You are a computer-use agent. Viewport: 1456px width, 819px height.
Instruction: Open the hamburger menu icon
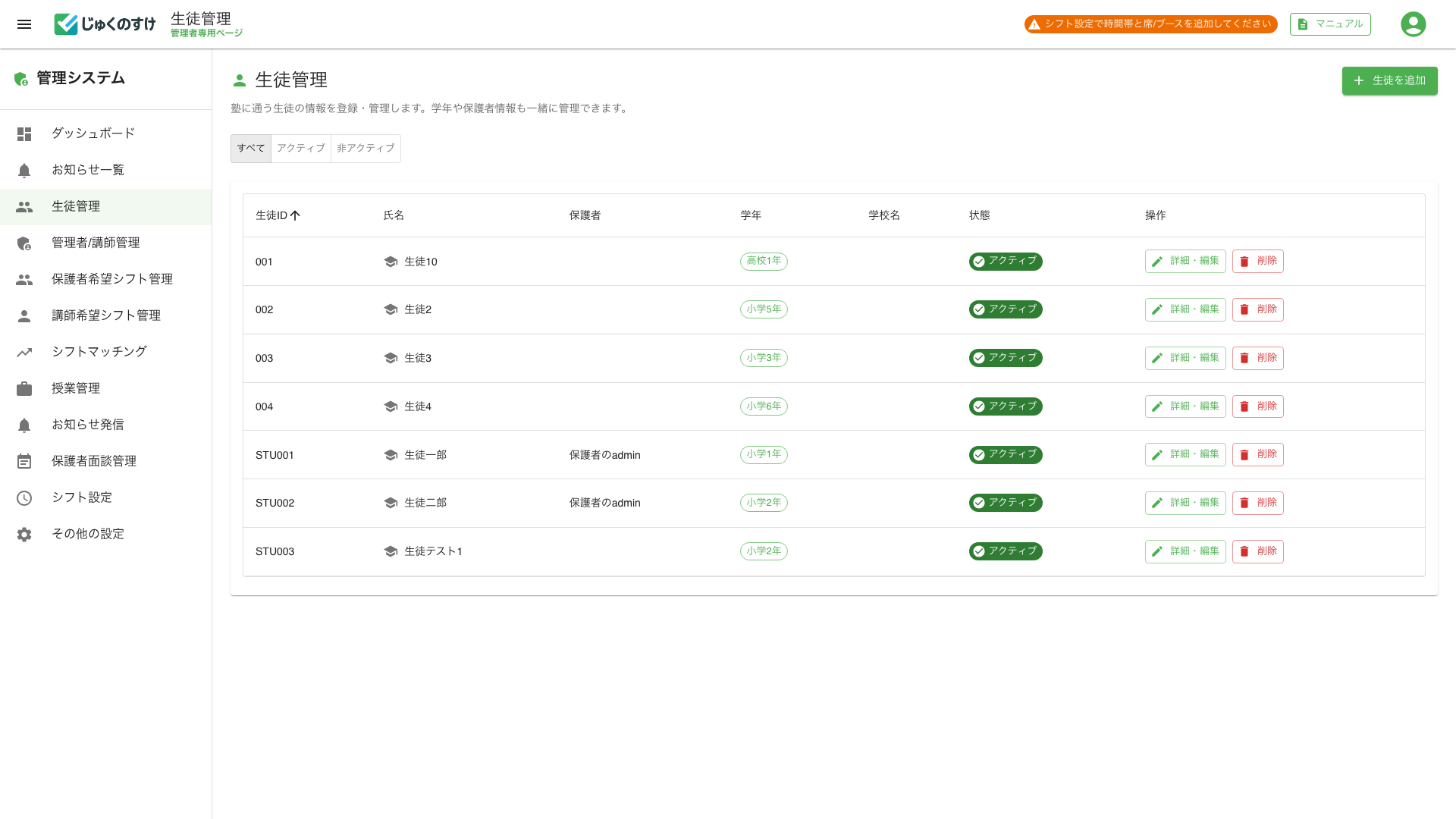(24, 24)
